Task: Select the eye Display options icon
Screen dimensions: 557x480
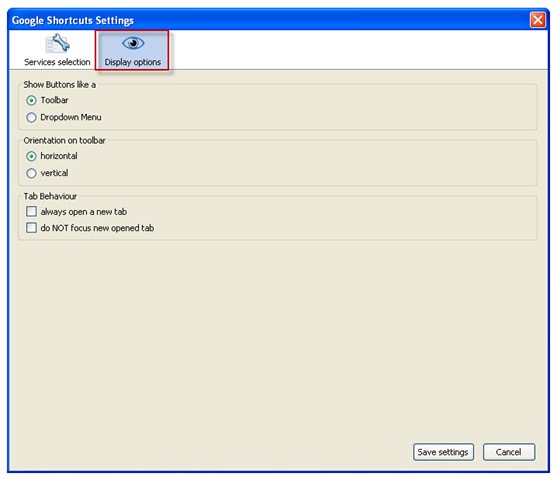Action: (133, 43)
